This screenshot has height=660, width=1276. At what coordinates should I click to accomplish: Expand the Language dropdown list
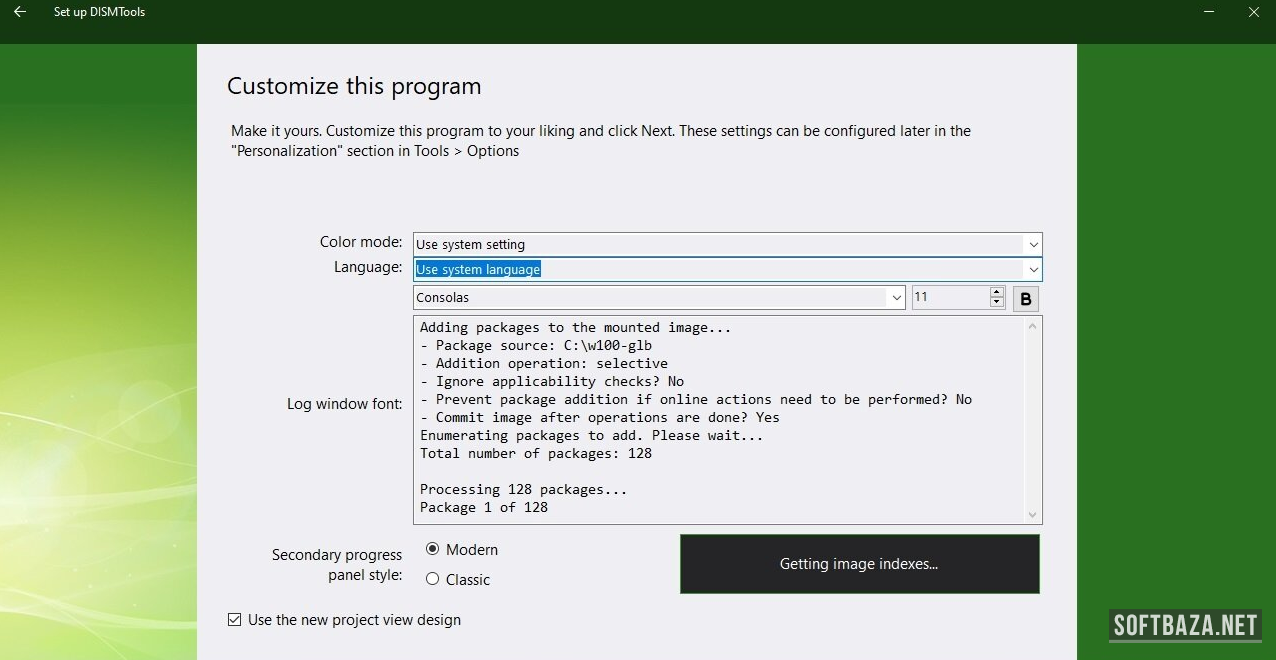pos(1032,269)
